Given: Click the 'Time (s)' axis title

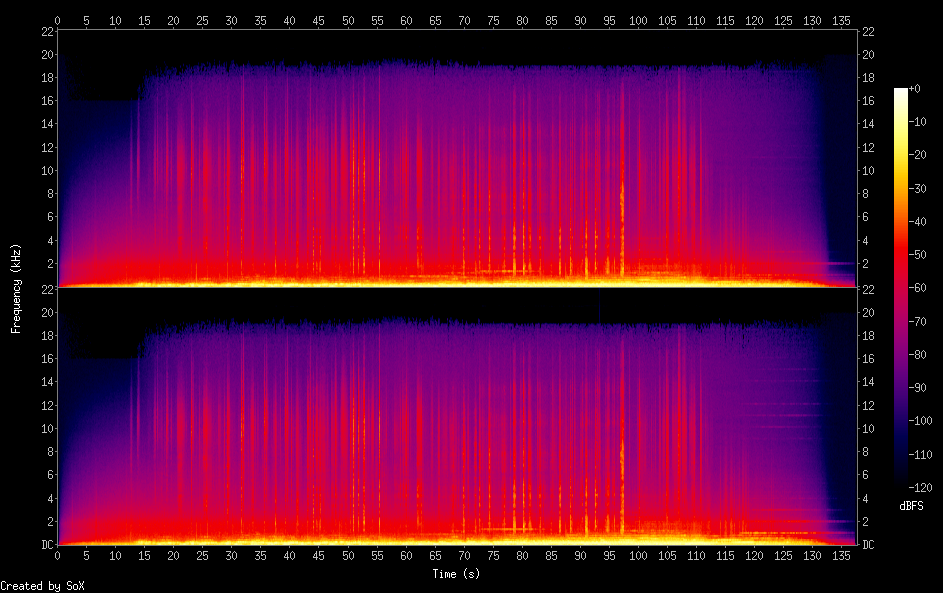Looking at the screenshot, I should point(456,574).
